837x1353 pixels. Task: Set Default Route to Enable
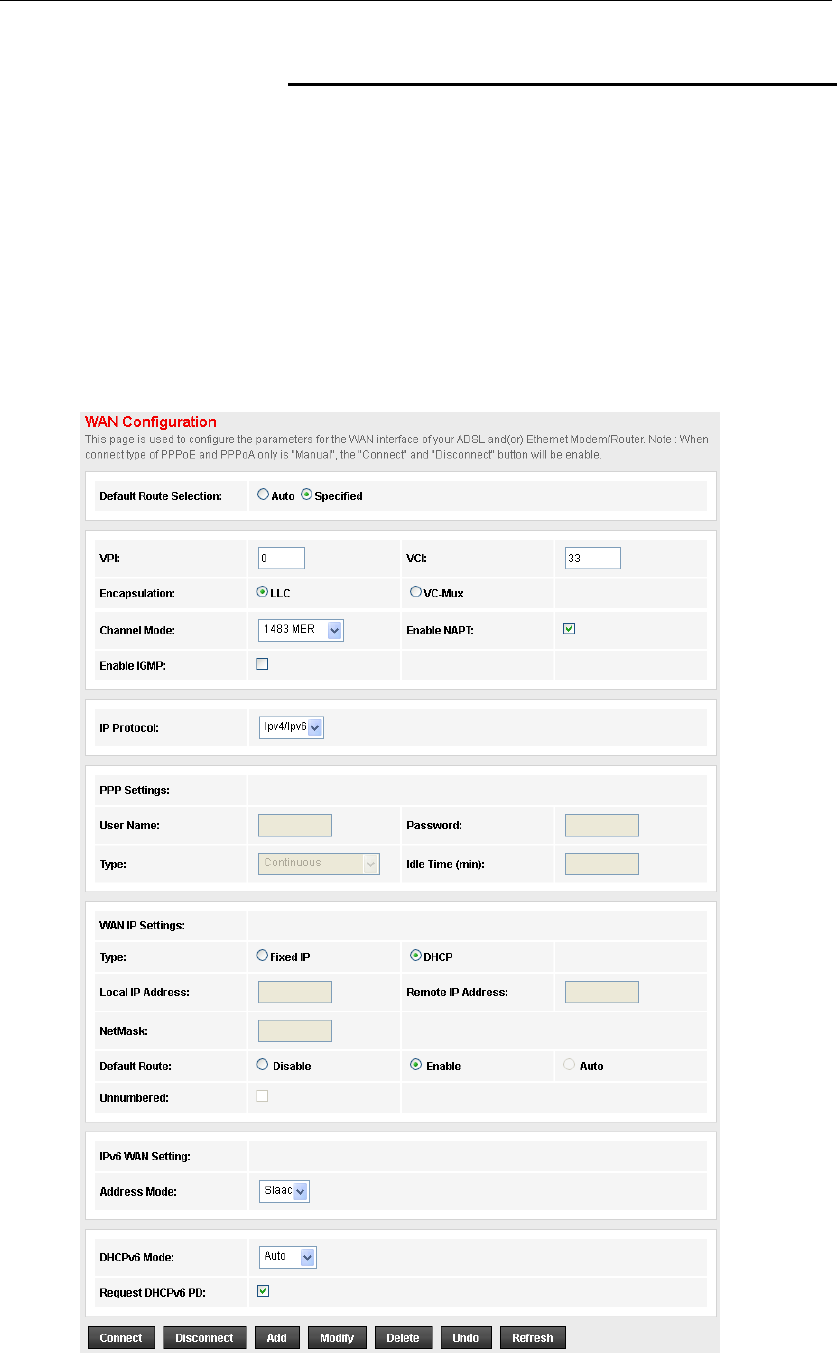tap(416, 1065)
